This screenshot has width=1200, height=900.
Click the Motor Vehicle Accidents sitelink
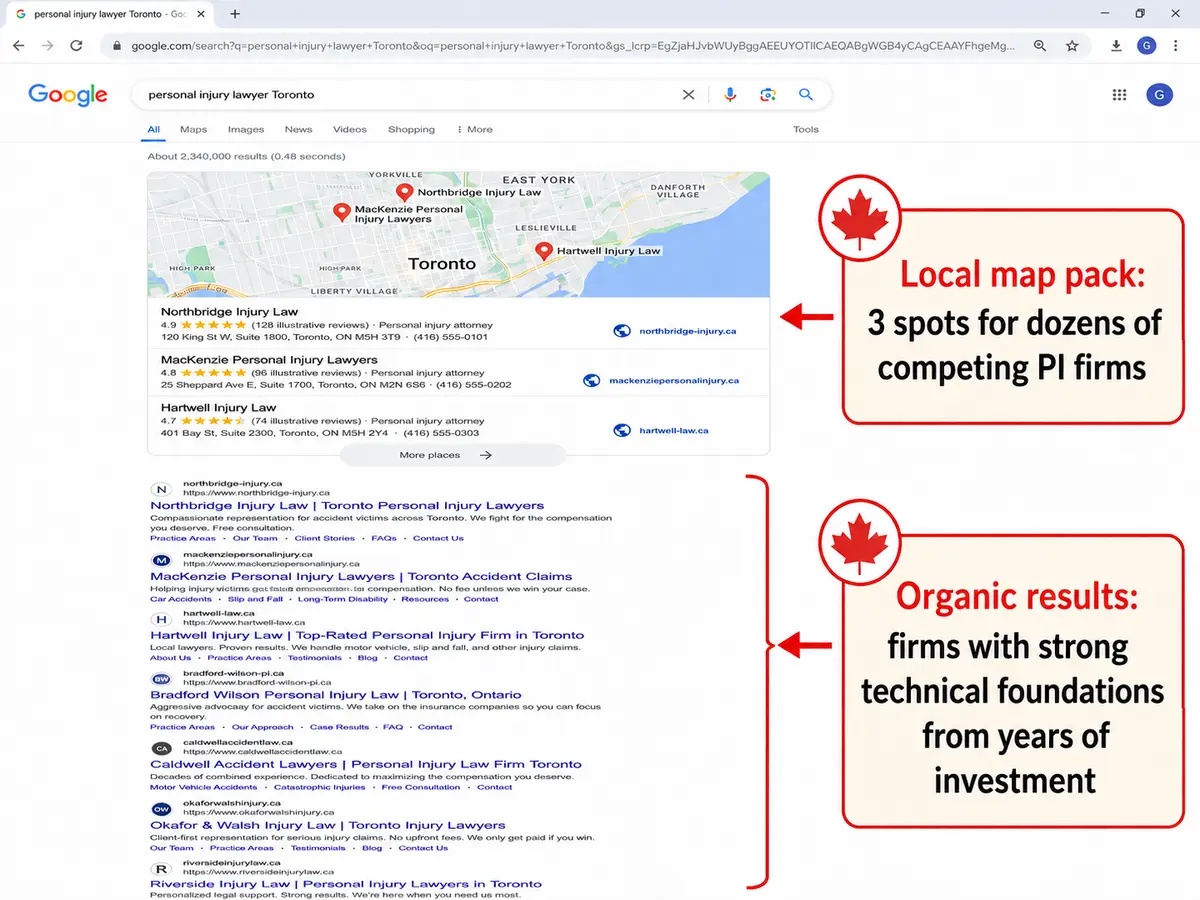204,787
